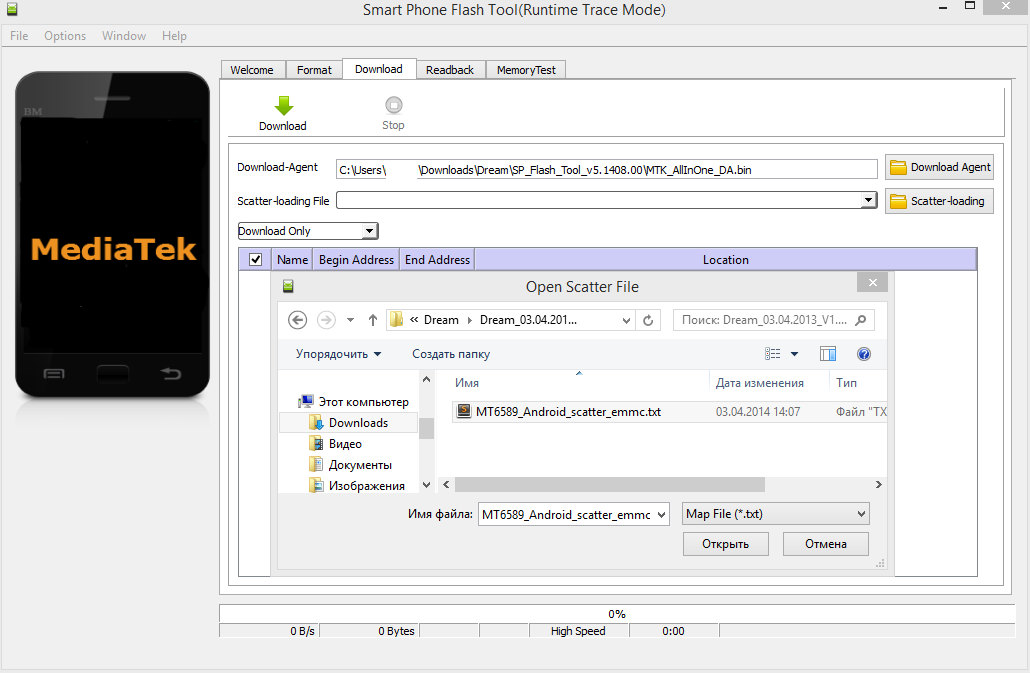Close the Open Scatter File dialog
The image size is (1030, 673).
click(x=872, y=282)
